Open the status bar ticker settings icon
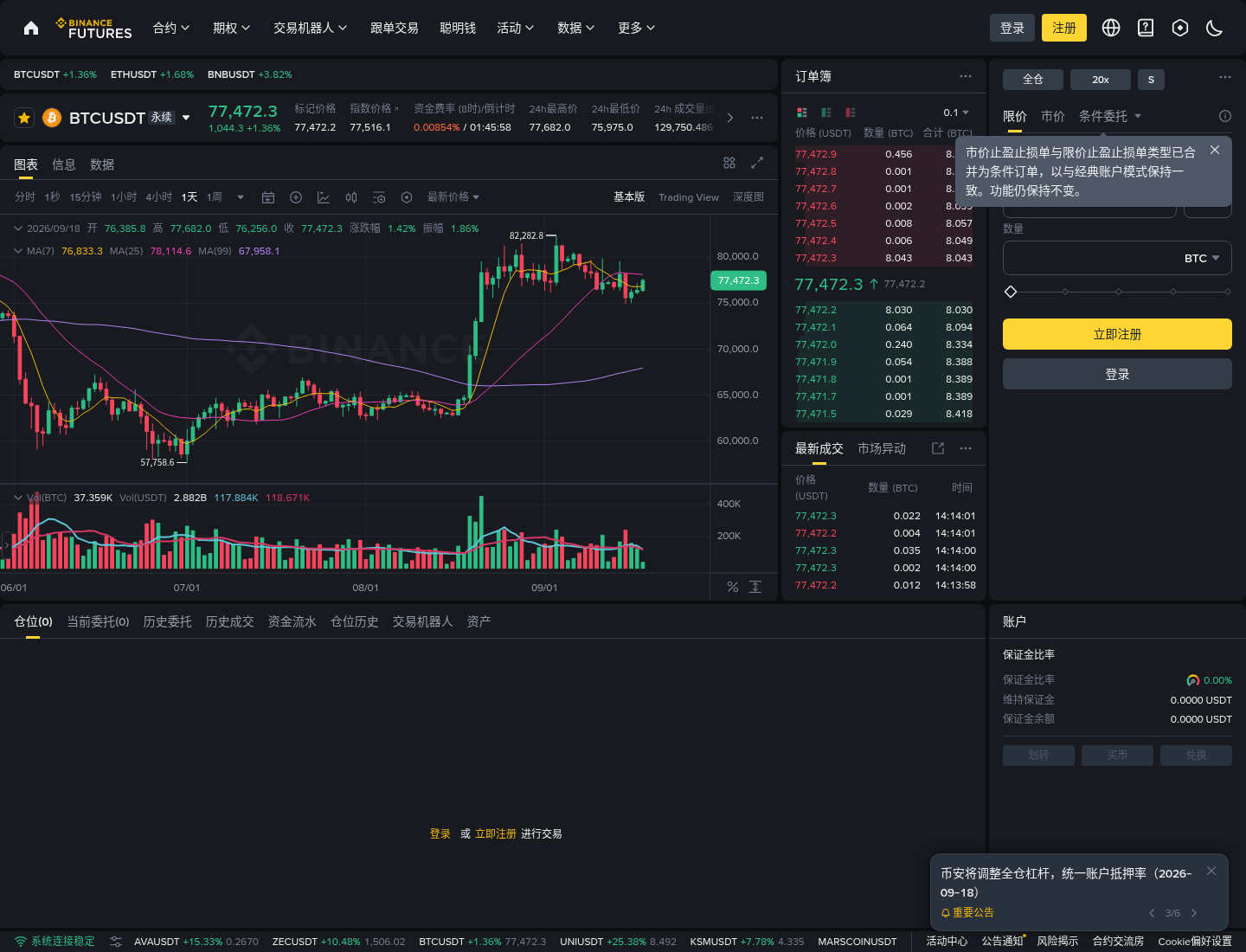The image size is (1246, 952). (x=116, y=942)
